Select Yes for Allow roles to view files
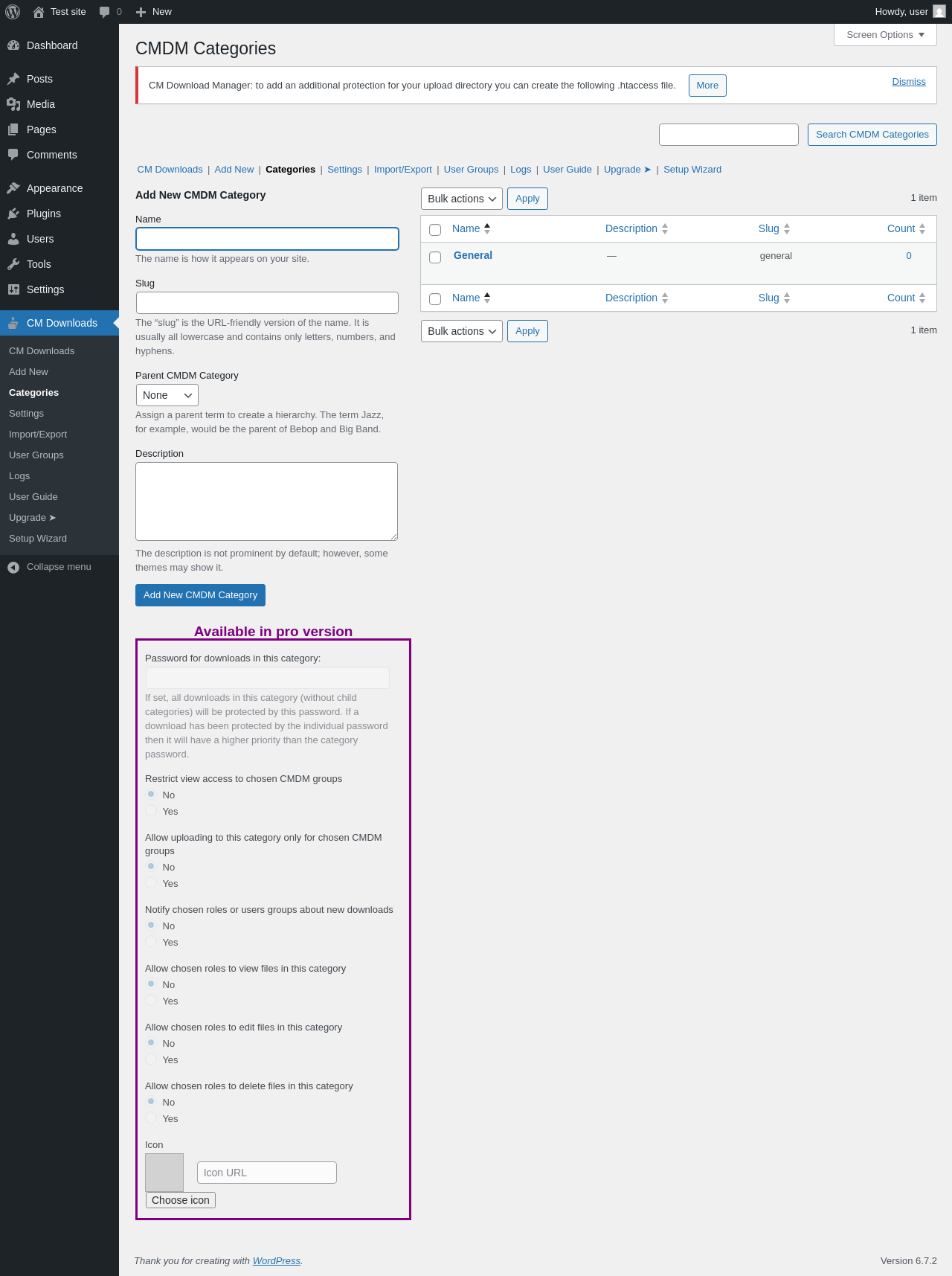 tap(151, 1000)
